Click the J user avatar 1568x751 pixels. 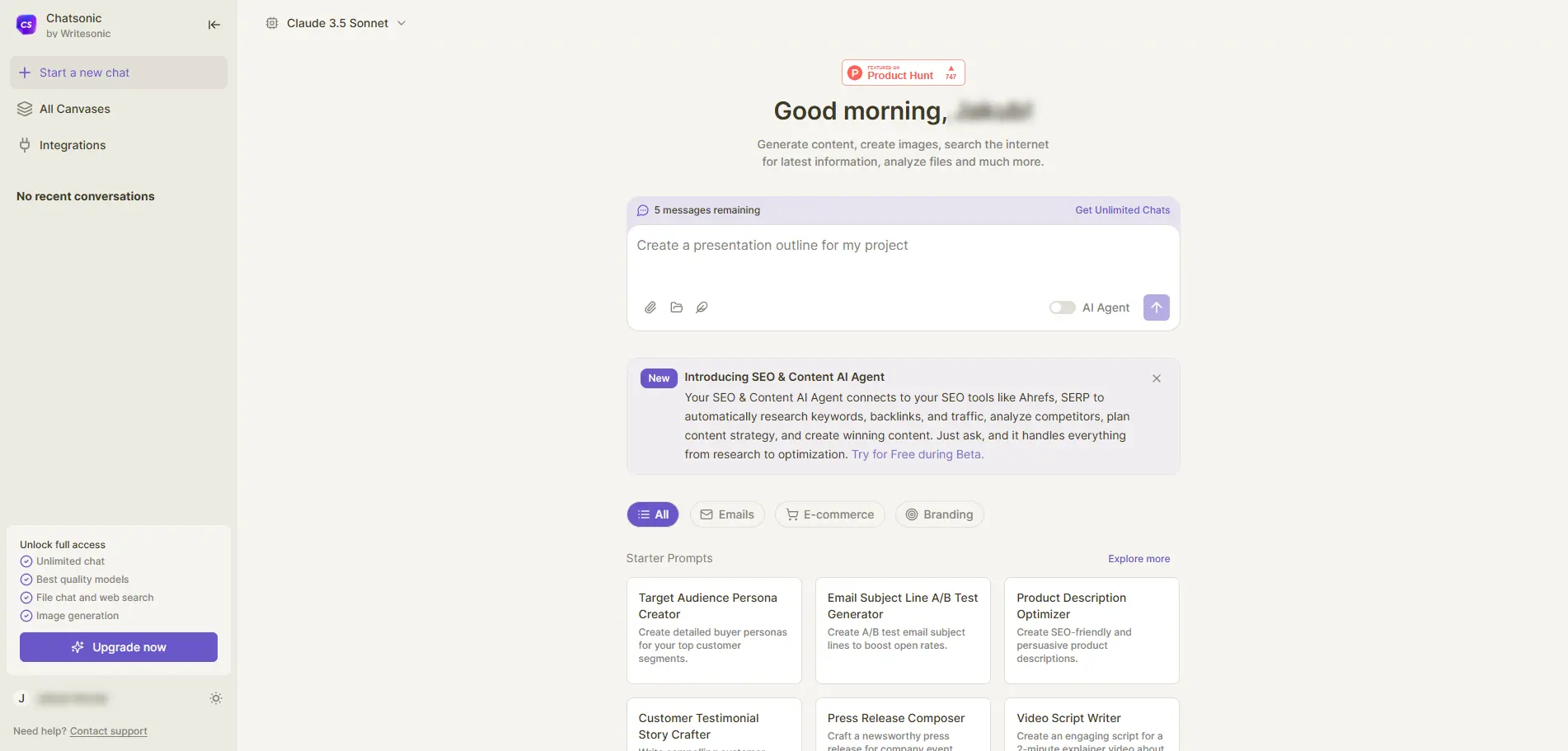22,698
